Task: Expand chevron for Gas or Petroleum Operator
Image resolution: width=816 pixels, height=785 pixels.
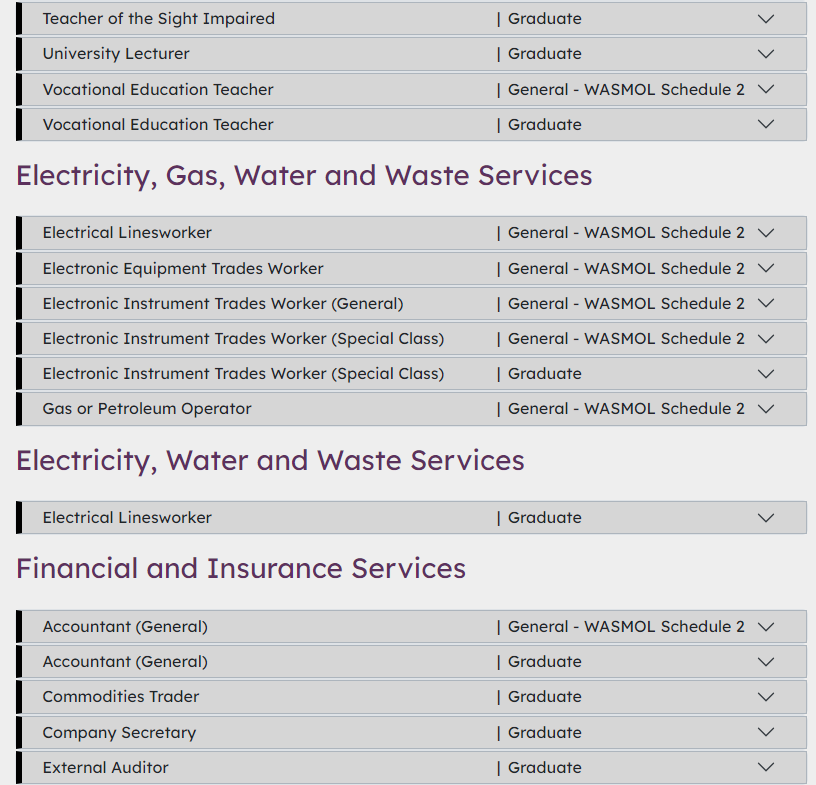Action: 766,409
